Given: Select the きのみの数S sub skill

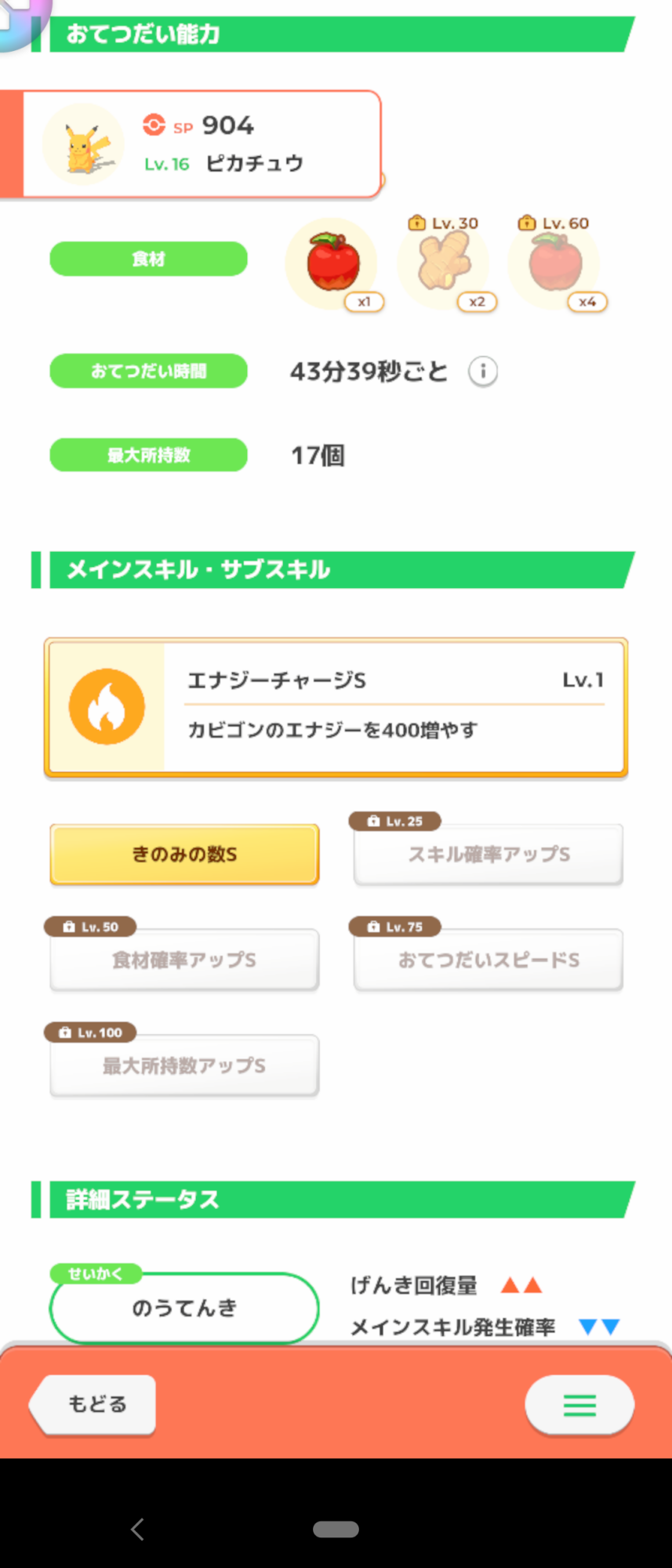Looking at the screenshot, I should (184, 855).
